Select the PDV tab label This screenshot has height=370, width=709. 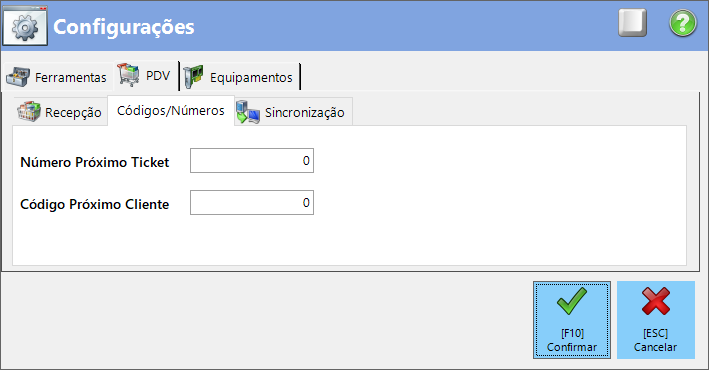click(158, 76)
